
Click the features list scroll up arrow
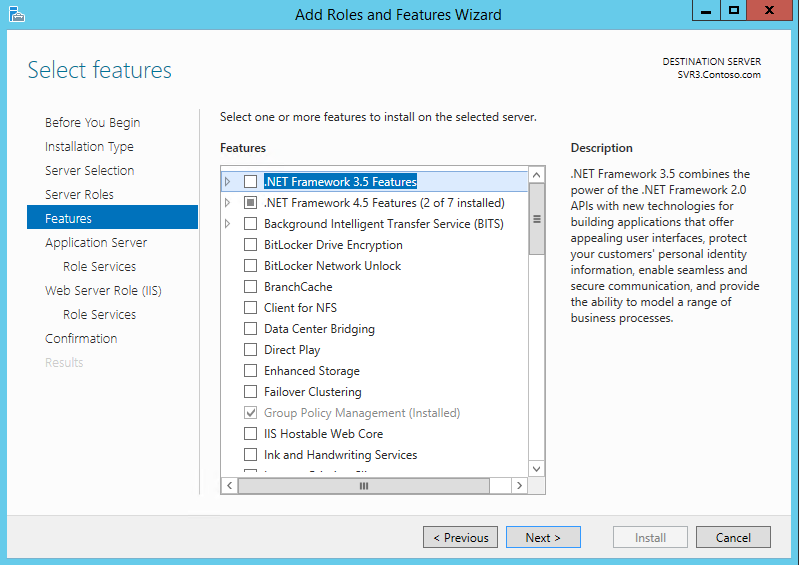(x=536, y=175)
